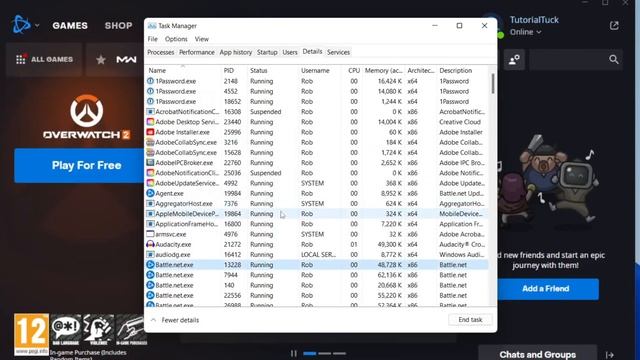Switch to the Processes tab

coord(160,52)
